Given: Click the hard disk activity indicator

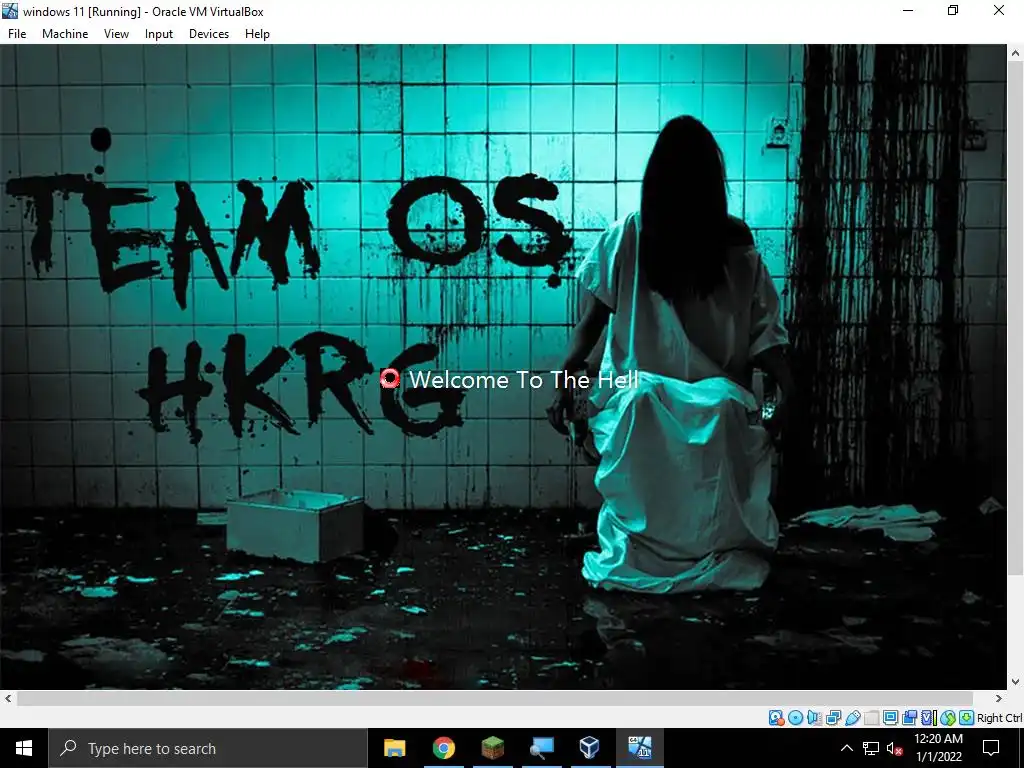Looking at the screenshot, I should click(776, 718).
